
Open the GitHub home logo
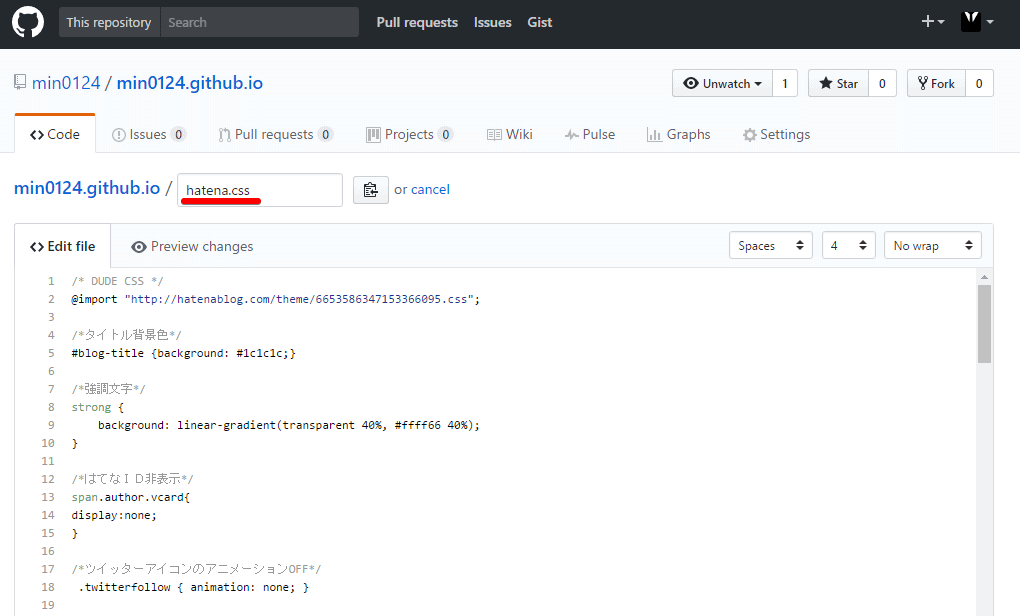click(x=28, y=22)
